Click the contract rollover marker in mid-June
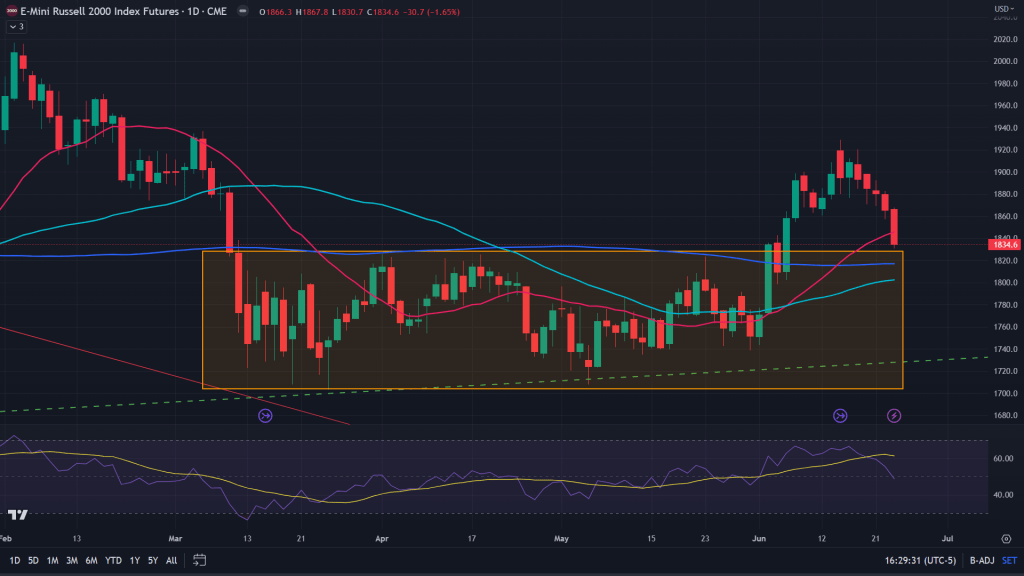Viewport: 1024px width, 576px height. tap(840, 415)
